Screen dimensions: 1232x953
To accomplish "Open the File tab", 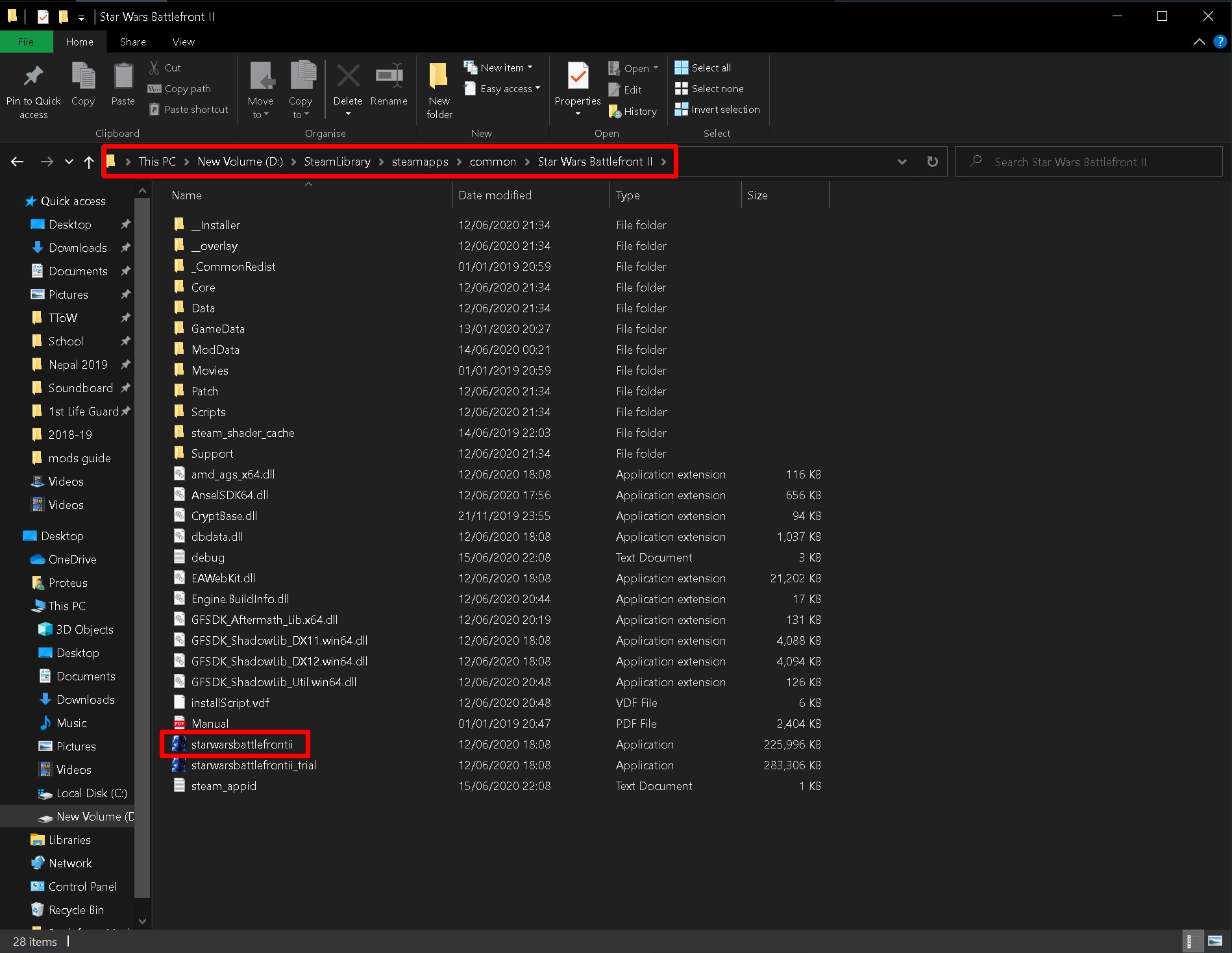I will (x=26, y=42).
